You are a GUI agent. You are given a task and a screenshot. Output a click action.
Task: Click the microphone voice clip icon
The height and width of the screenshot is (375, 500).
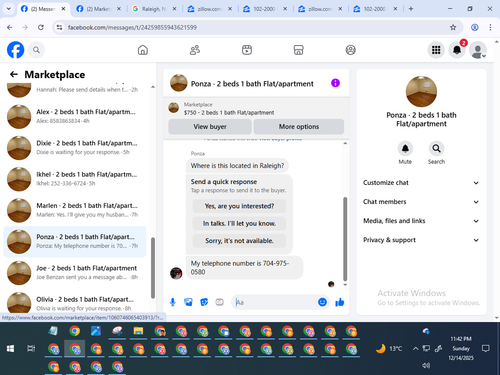pos(173,302)
